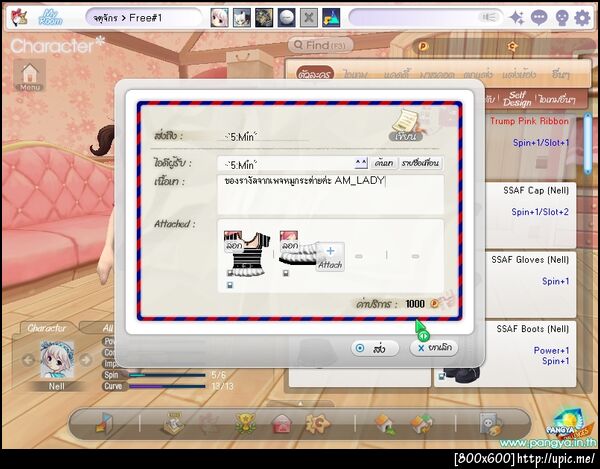Click the exit door icon in bottom toolbar
The width and height of the screenshot is (600, 469).
(104, 423)
